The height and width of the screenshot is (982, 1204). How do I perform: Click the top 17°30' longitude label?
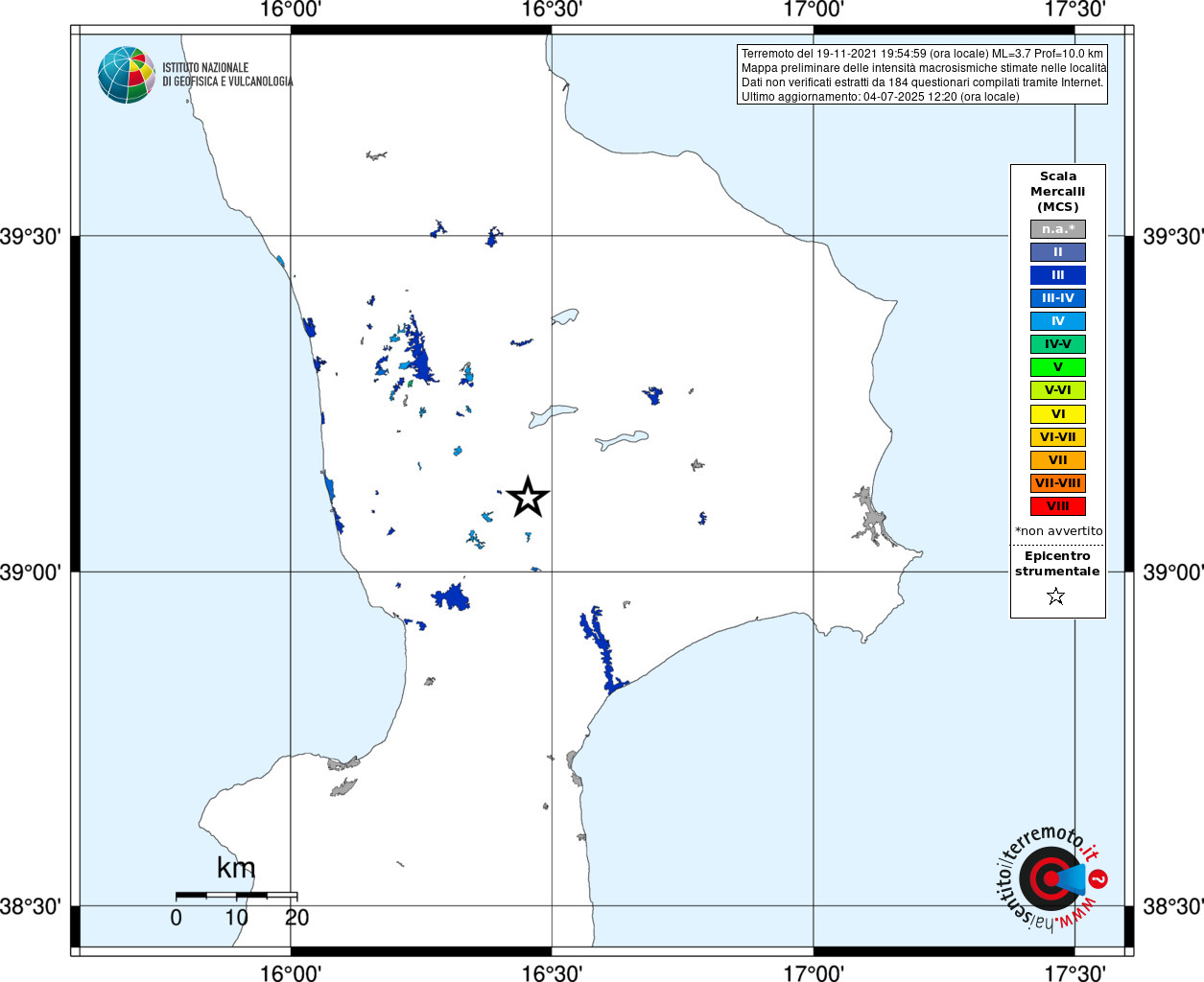[x=1074, y=10]
